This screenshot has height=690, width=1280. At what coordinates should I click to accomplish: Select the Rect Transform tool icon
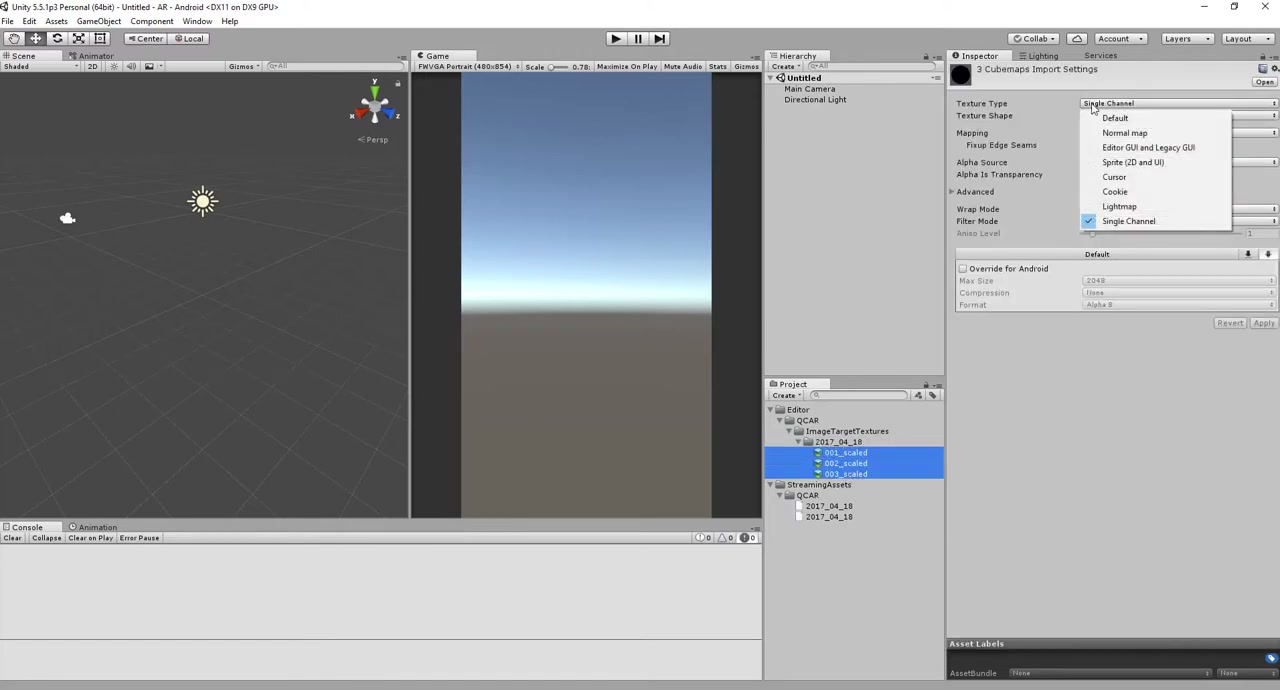pyautogui.click(x=100, y=38)
